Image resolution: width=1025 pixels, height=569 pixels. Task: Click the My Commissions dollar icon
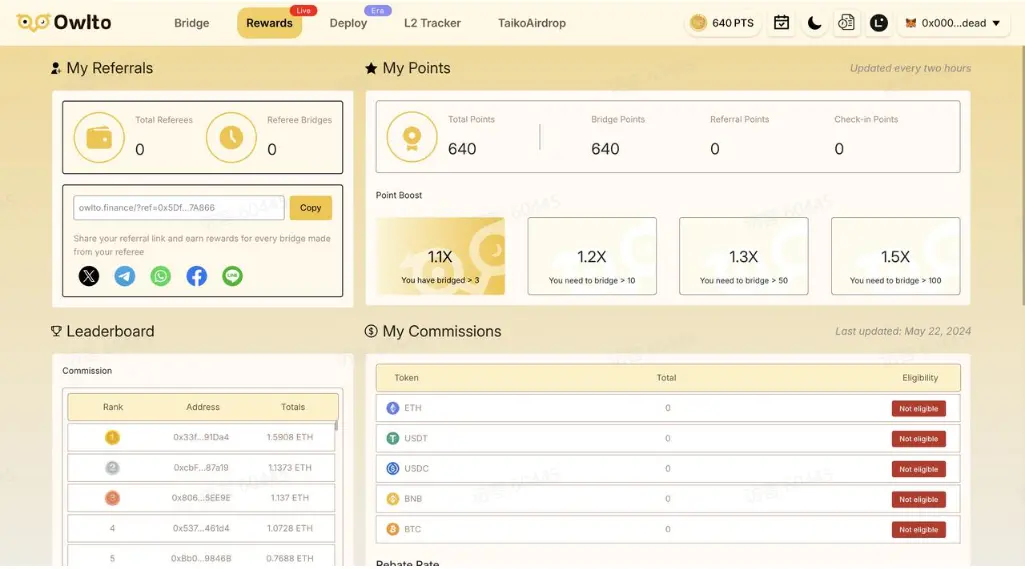pyautogui.click(x=371, y=331)
